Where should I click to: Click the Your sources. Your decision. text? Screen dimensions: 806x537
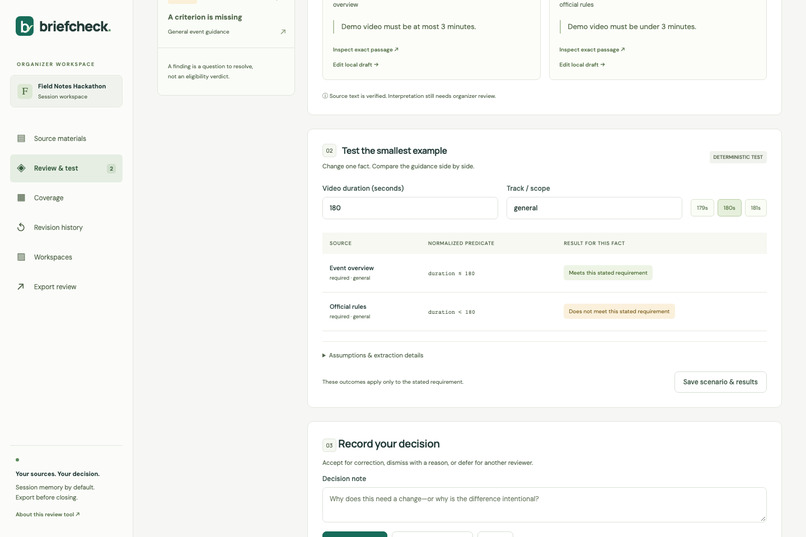58,474
